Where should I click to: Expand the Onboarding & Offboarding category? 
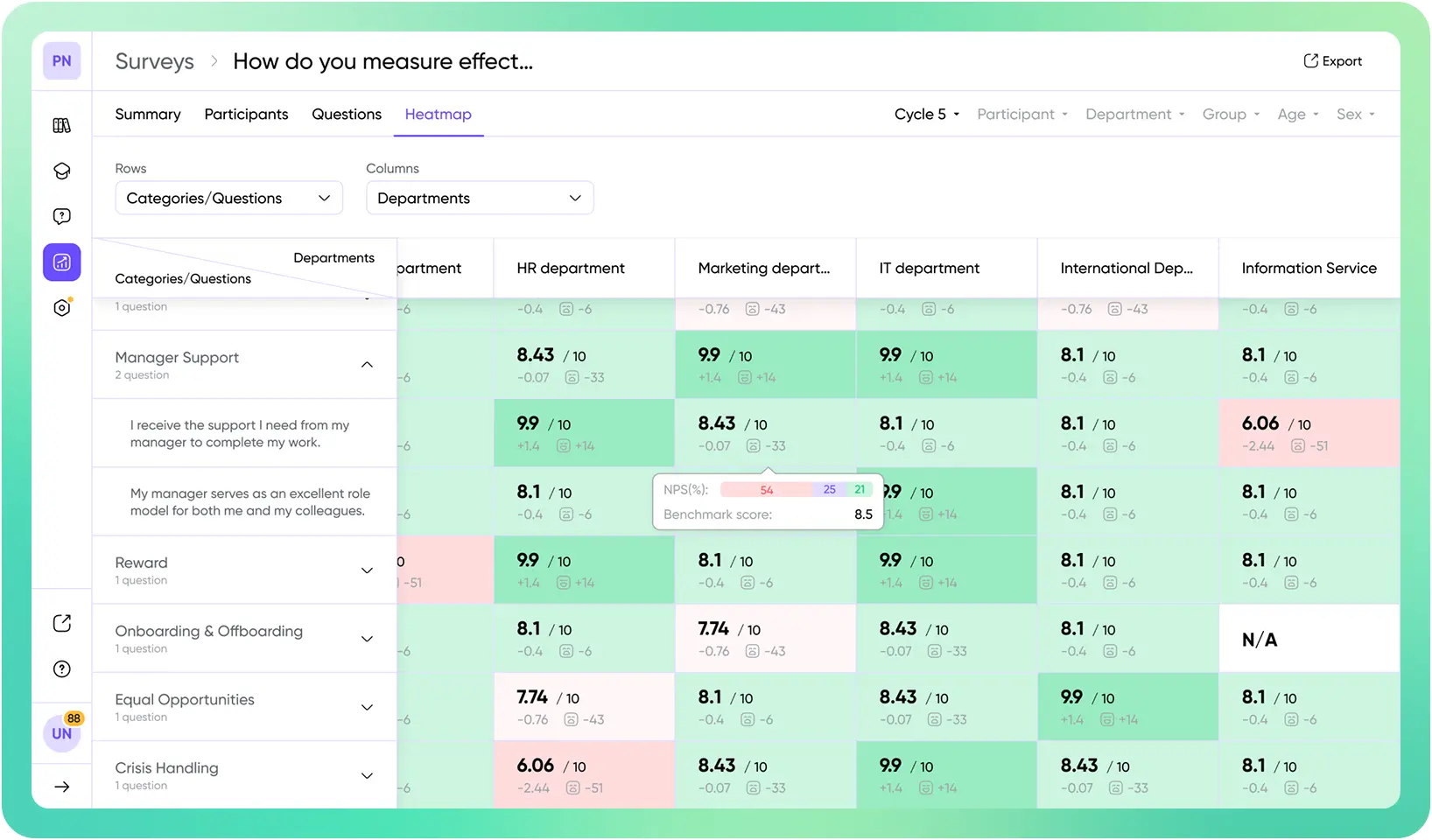[367, 639]
